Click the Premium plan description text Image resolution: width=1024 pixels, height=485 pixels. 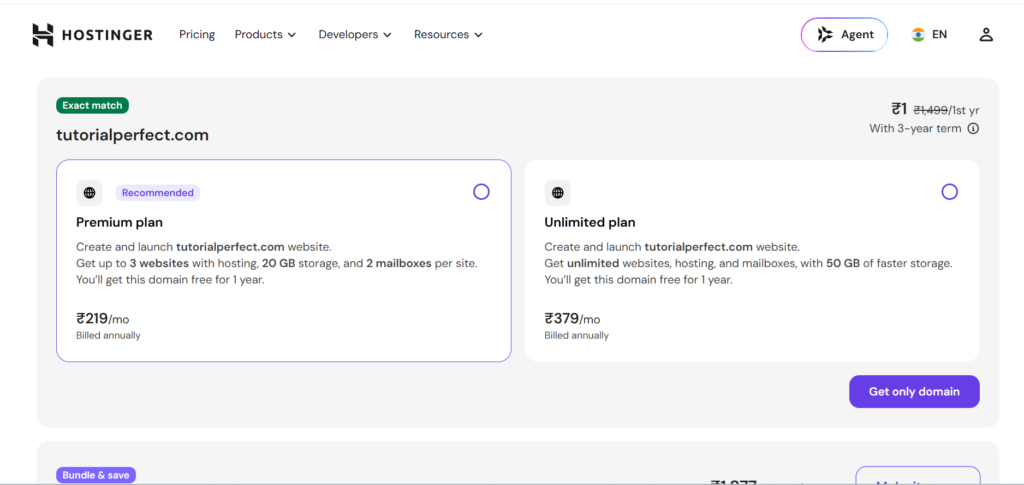(277, 264)
